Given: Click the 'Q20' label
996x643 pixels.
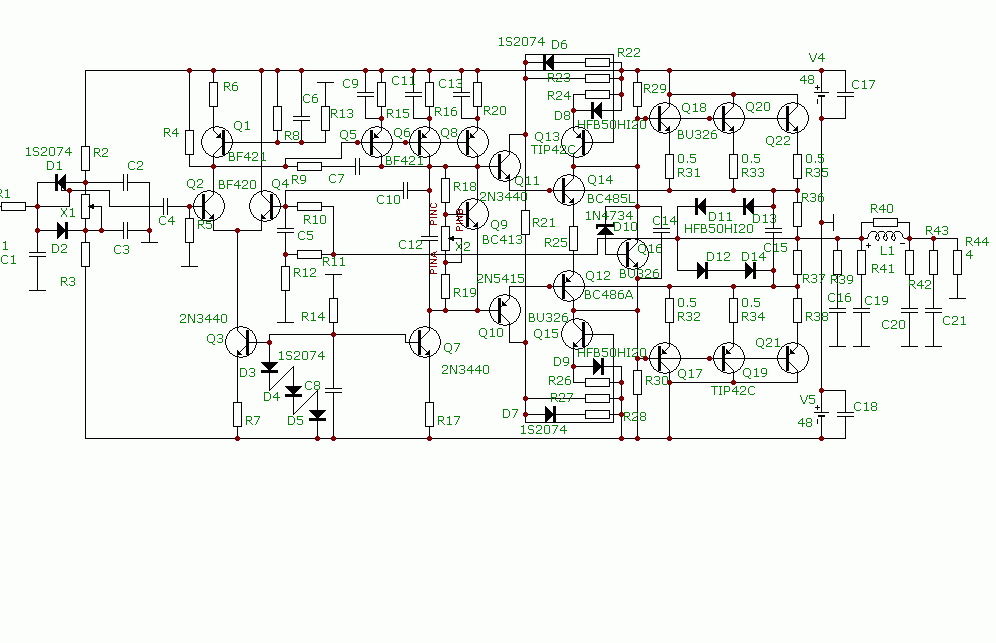Looking at the screenshot, I should click(x=758, y=106).
